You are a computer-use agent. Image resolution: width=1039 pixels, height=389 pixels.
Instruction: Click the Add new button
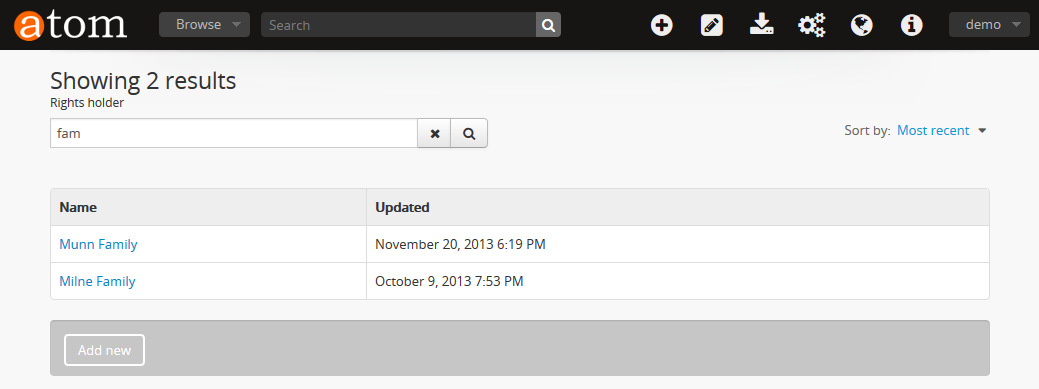104,350
